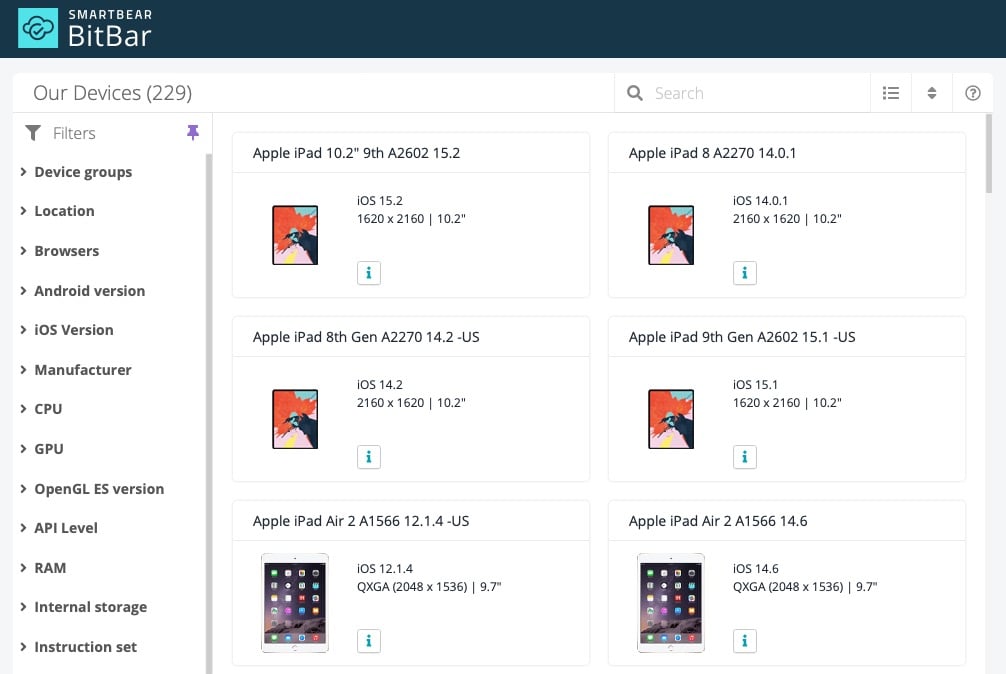Switch to list view icon
This screenshot has height=674, width=1006.
(891, 93)
